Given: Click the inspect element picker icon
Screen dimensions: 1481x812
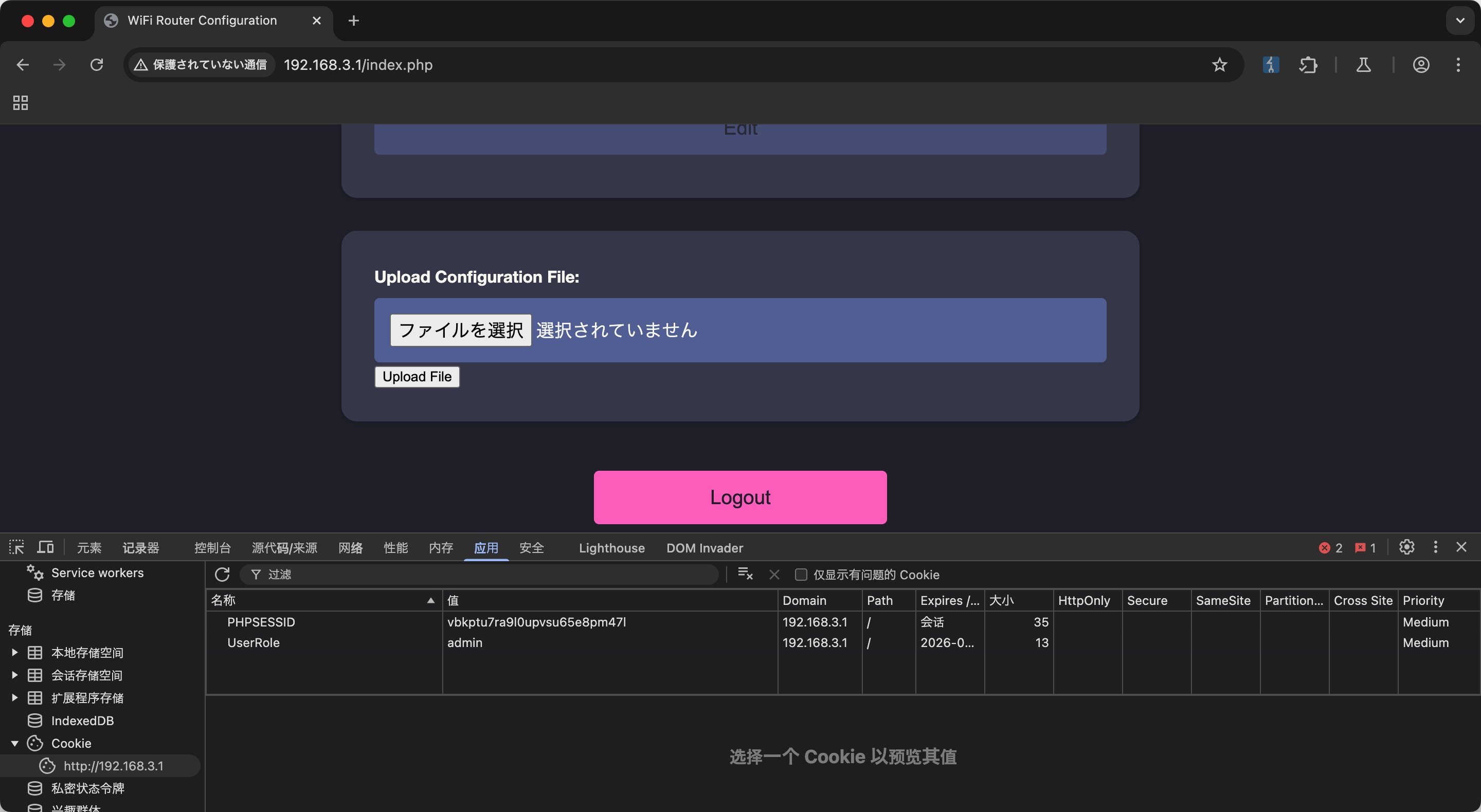Looking at the screenshot, I should [16, 547].
